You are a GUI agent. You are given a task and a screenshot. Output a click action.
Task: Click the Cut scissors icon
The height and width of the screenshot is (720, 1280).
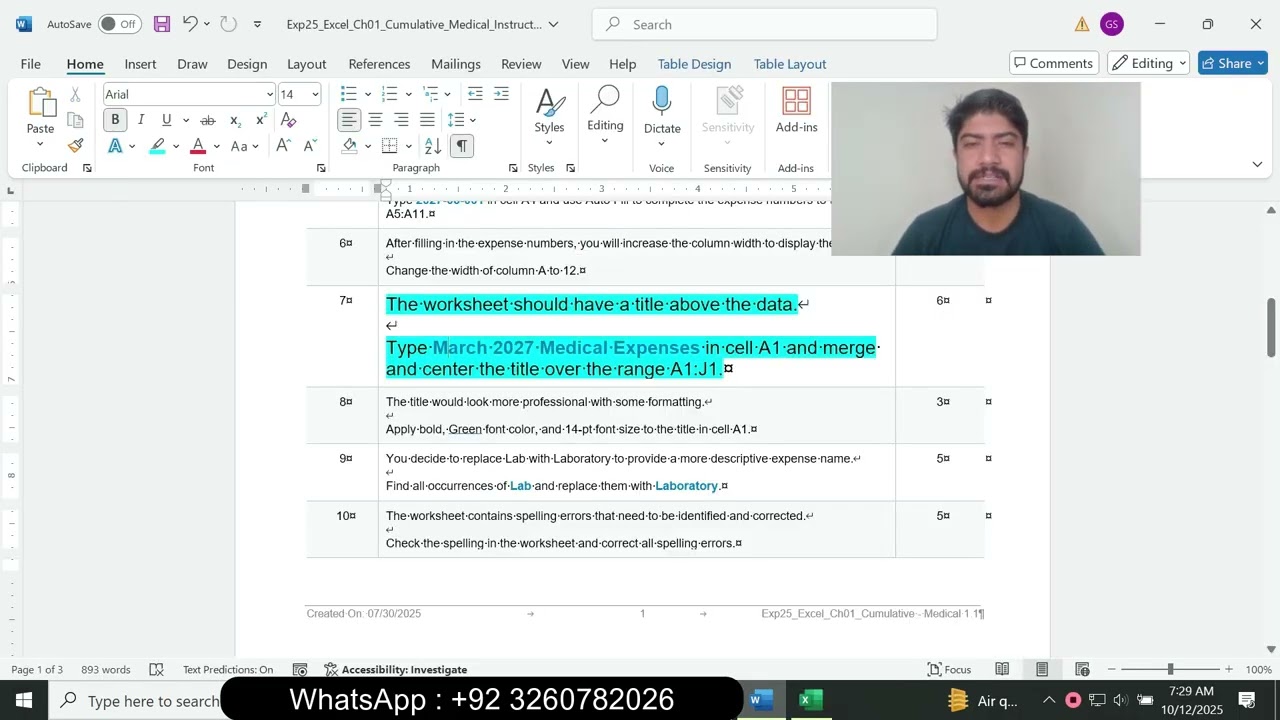coord(75,95)
